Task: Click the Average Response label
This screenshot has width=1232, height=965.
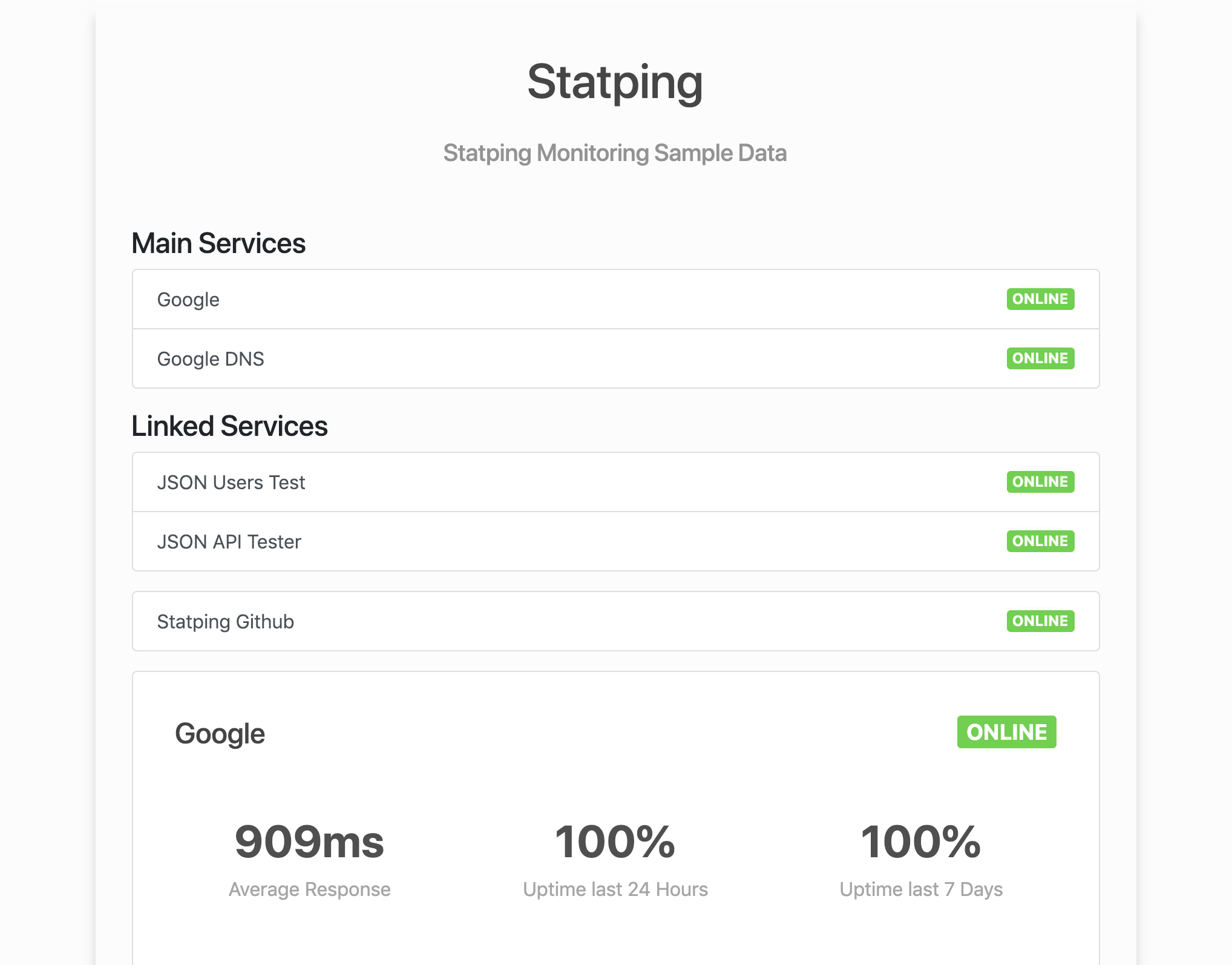Action: tap(309, 889)
